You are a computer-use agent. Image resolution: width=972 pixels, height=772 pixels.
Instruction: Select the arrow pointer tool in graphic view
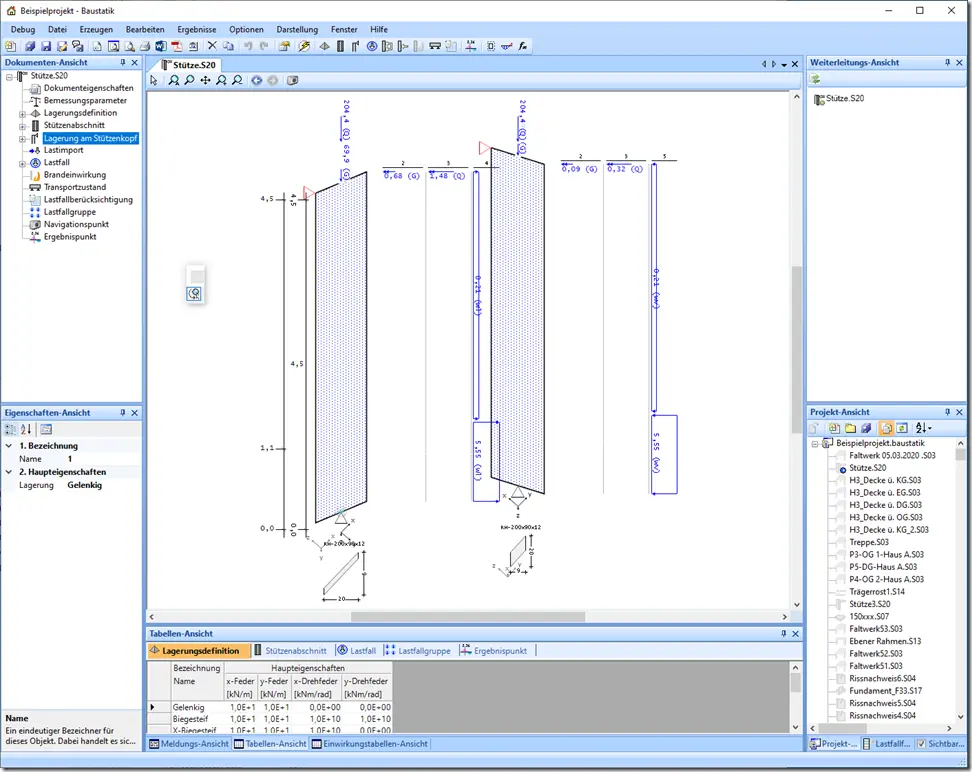coord(154,81)
